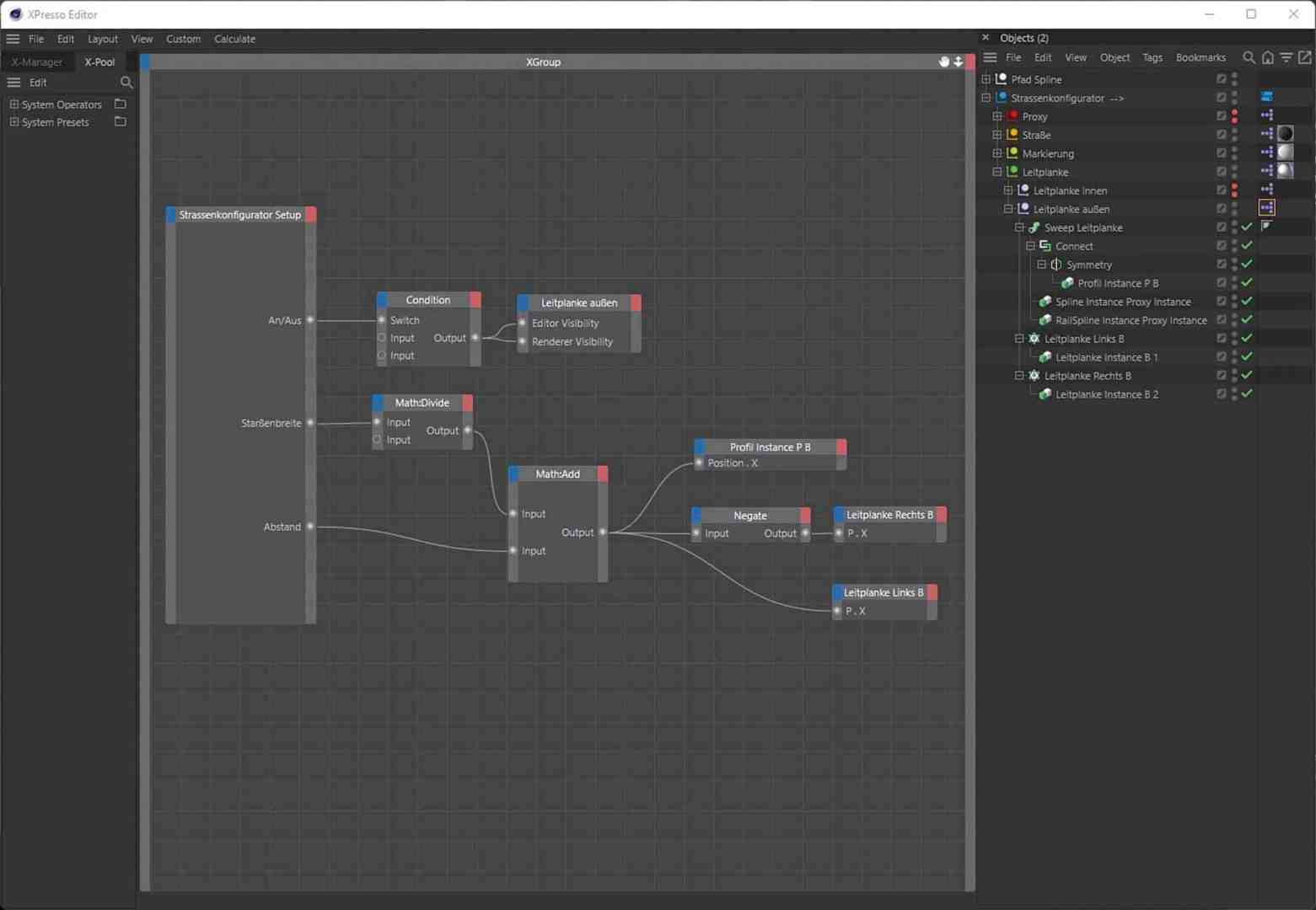Click the Symmetry object icon
This screenshot has height=910, width=1316.
tap(1056, 264)
